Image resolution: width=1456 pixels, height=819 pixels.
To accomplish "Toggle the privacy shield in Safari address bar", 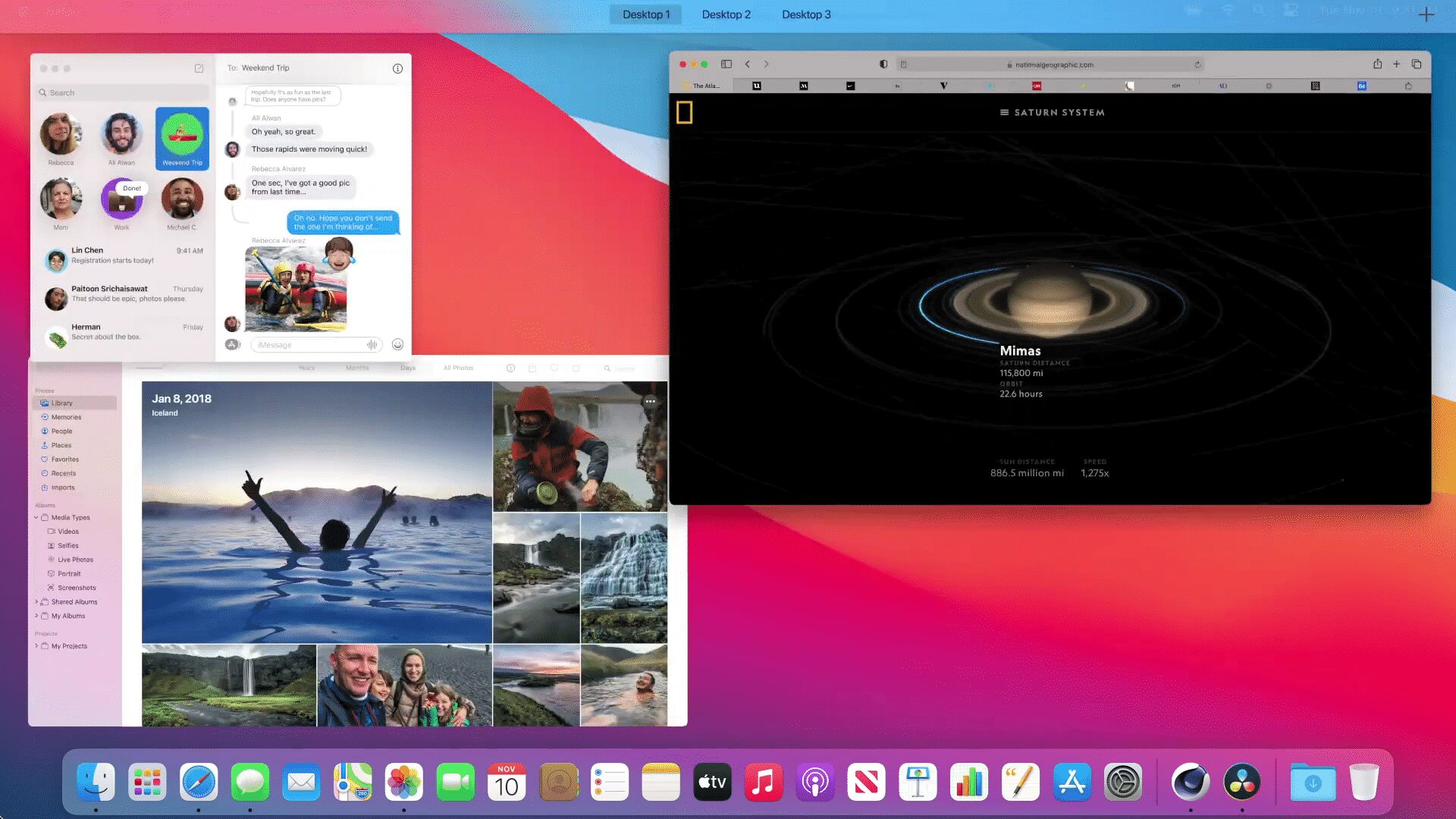I will [x=882, y=64].
